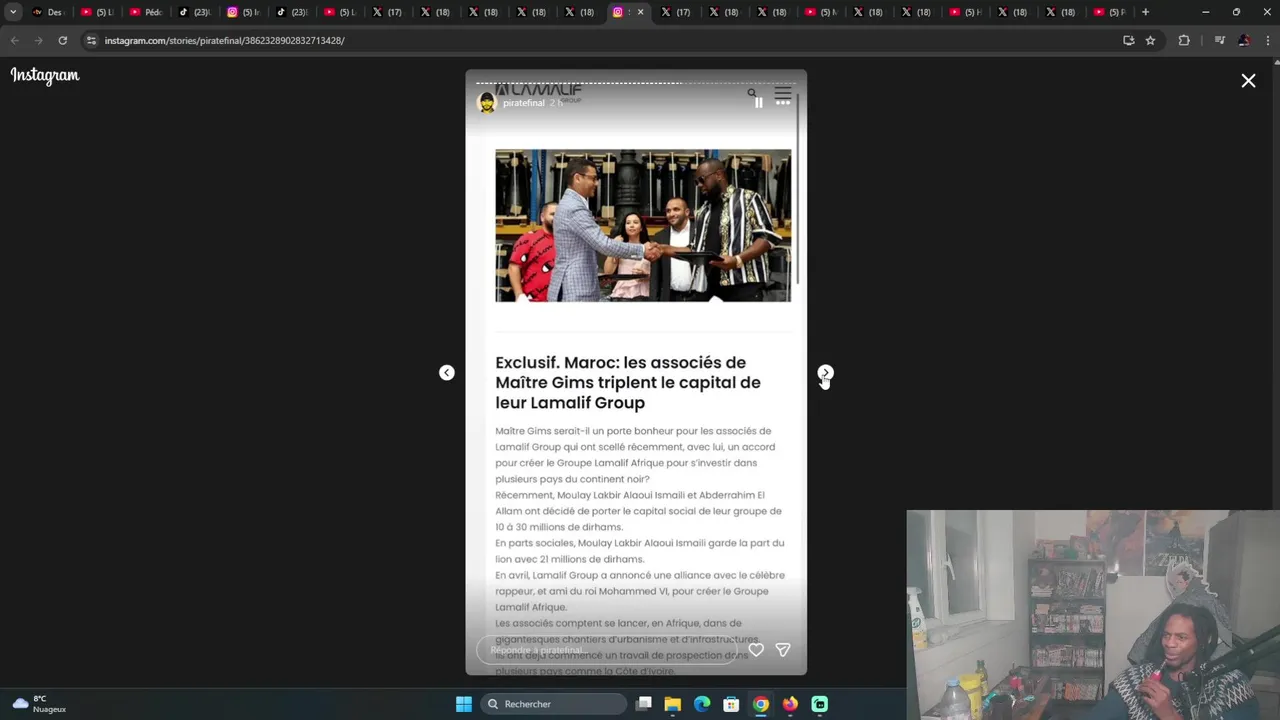
Task: Open the green streaming app taskbar icon
Action: point(819,704)
